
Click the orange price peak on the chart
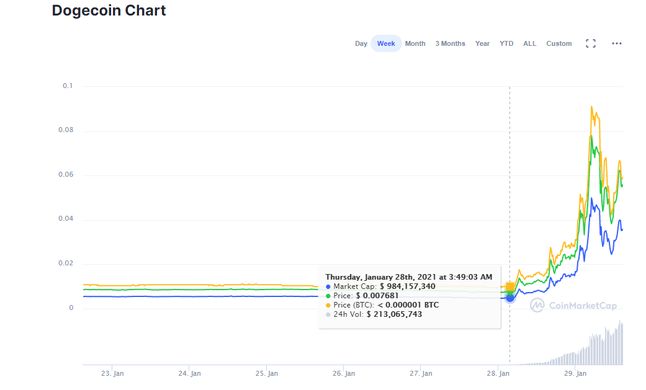[592, 107]
